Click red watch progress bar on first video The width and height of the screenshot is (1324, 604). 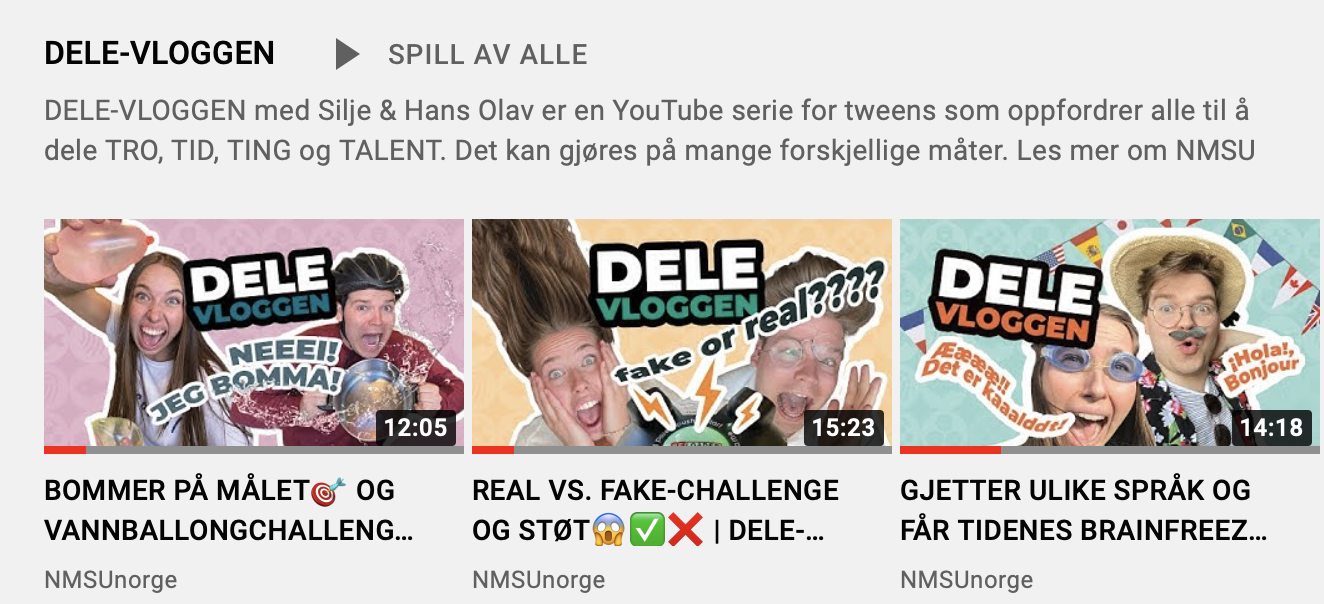(x=65, y=450)
